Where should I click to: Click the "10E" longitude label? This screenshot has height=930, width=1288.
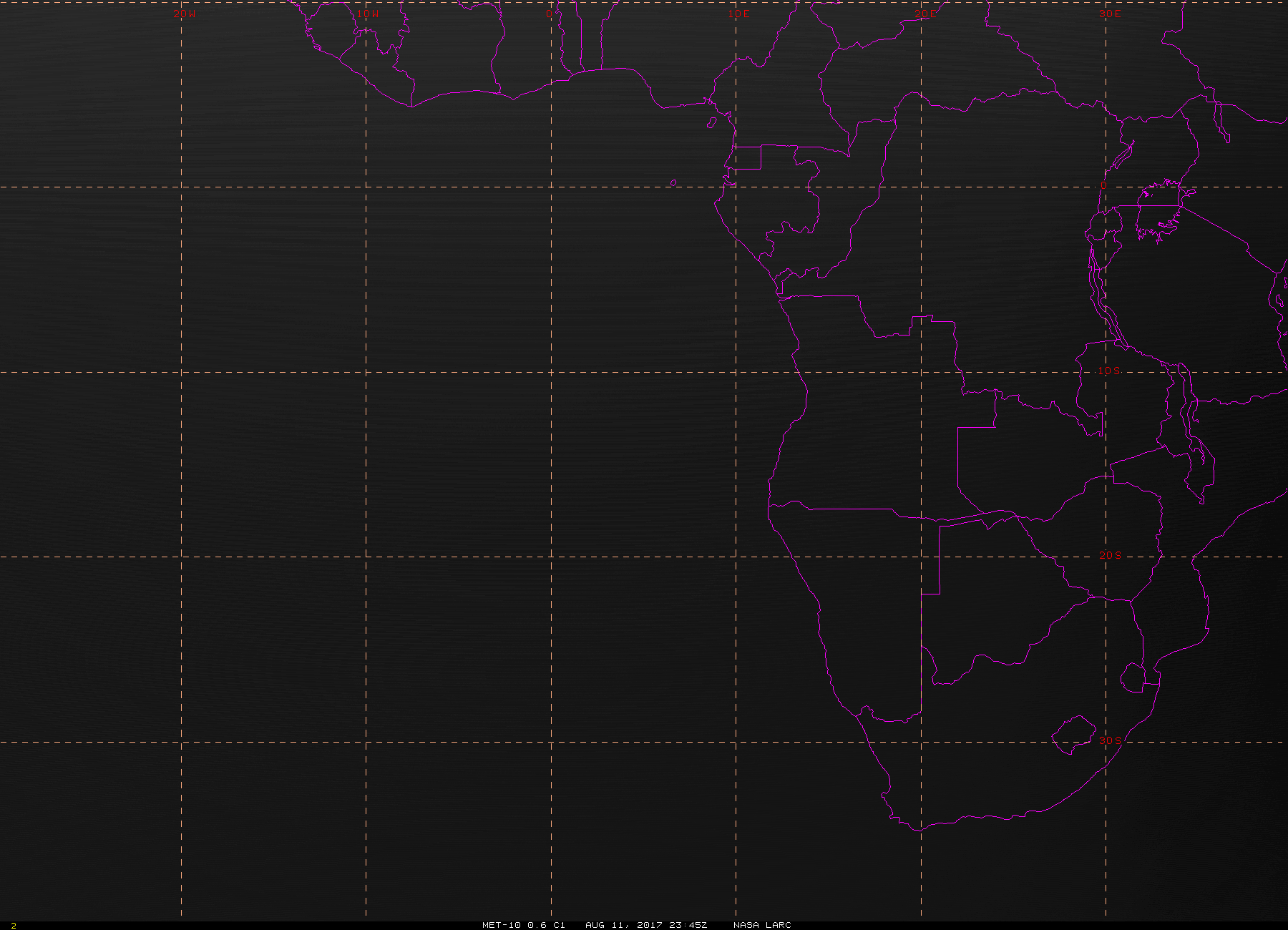pos(739,14)
